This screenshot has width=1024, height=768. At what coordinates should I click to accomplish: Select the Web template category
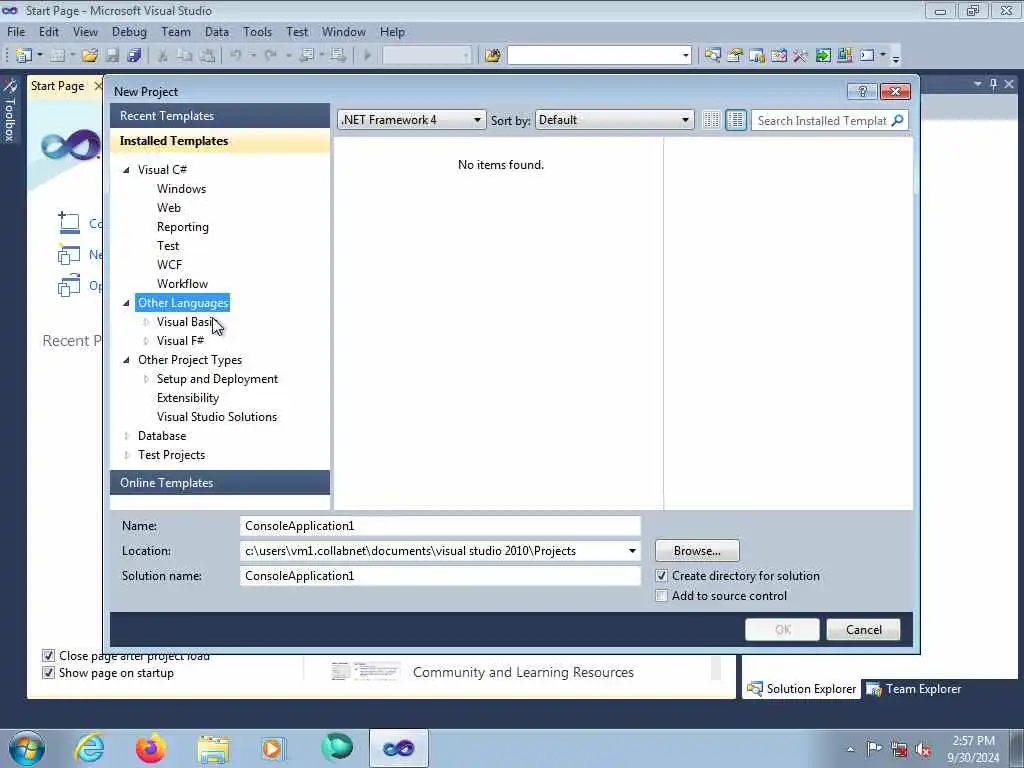[169, 208]
